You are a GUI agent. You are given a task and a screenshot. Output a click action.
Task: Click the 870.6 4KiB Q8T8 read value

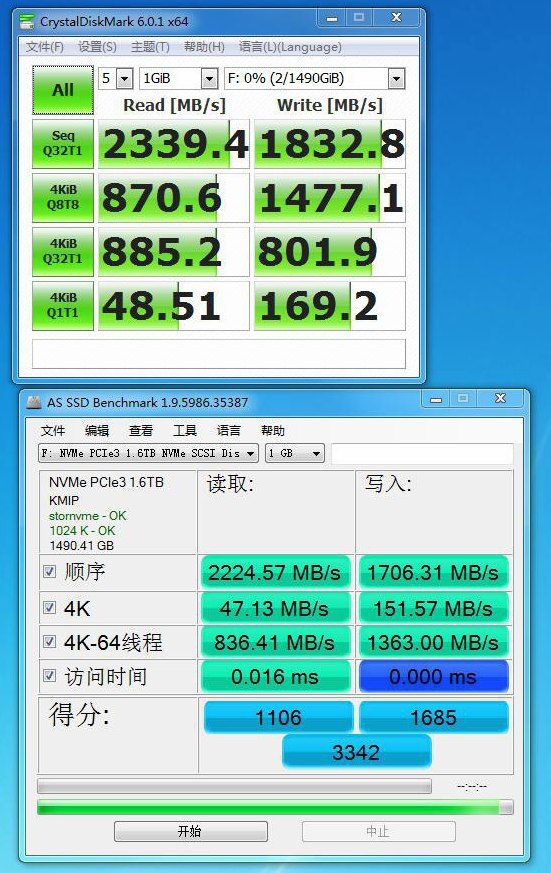click(x=174, y=198)
